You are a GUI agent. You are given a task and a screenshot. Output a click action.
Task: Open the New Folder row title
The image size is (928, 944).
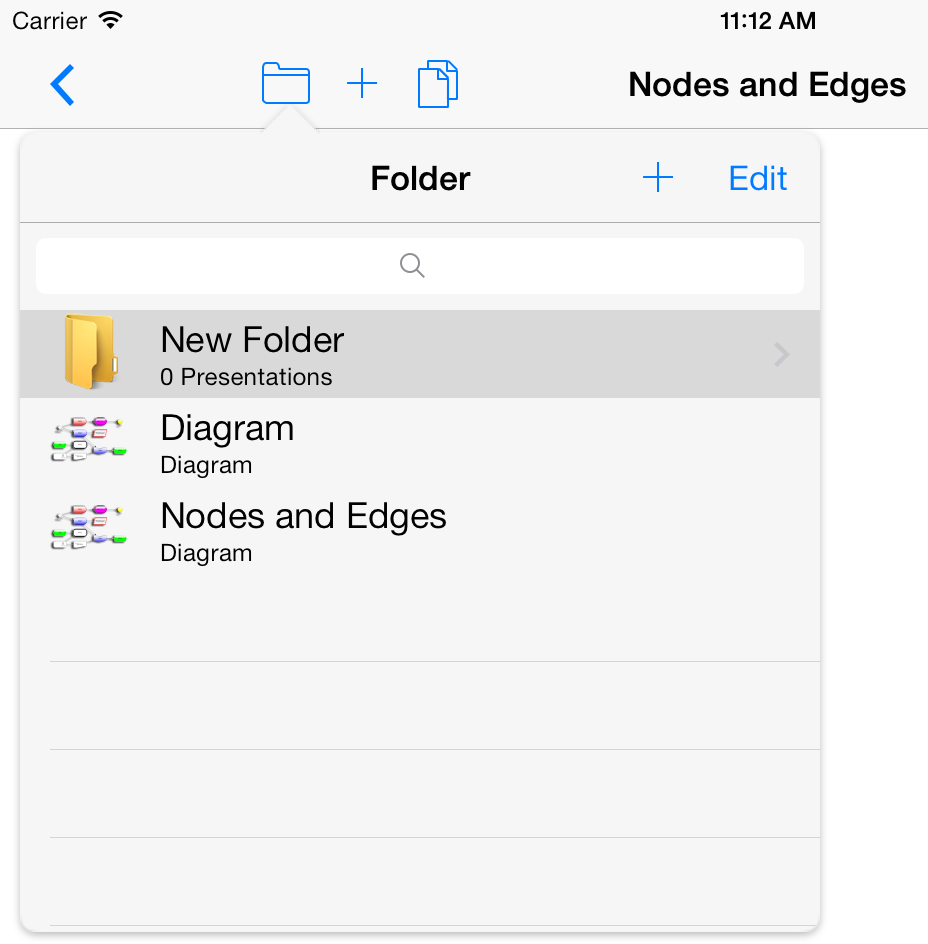(x=252, y=340)
